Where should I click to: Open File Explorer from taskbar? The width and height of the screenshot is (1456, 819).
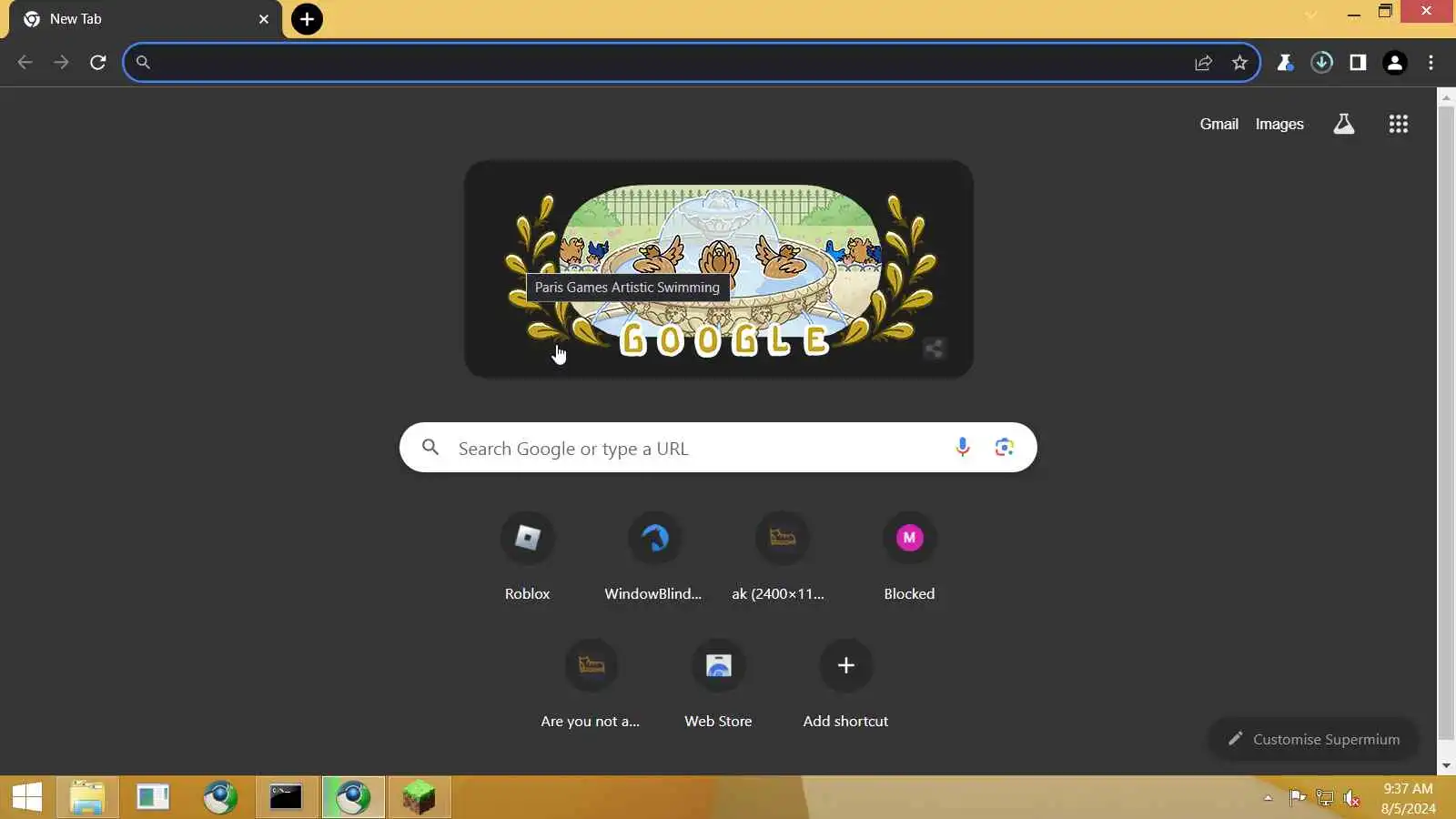87,798
